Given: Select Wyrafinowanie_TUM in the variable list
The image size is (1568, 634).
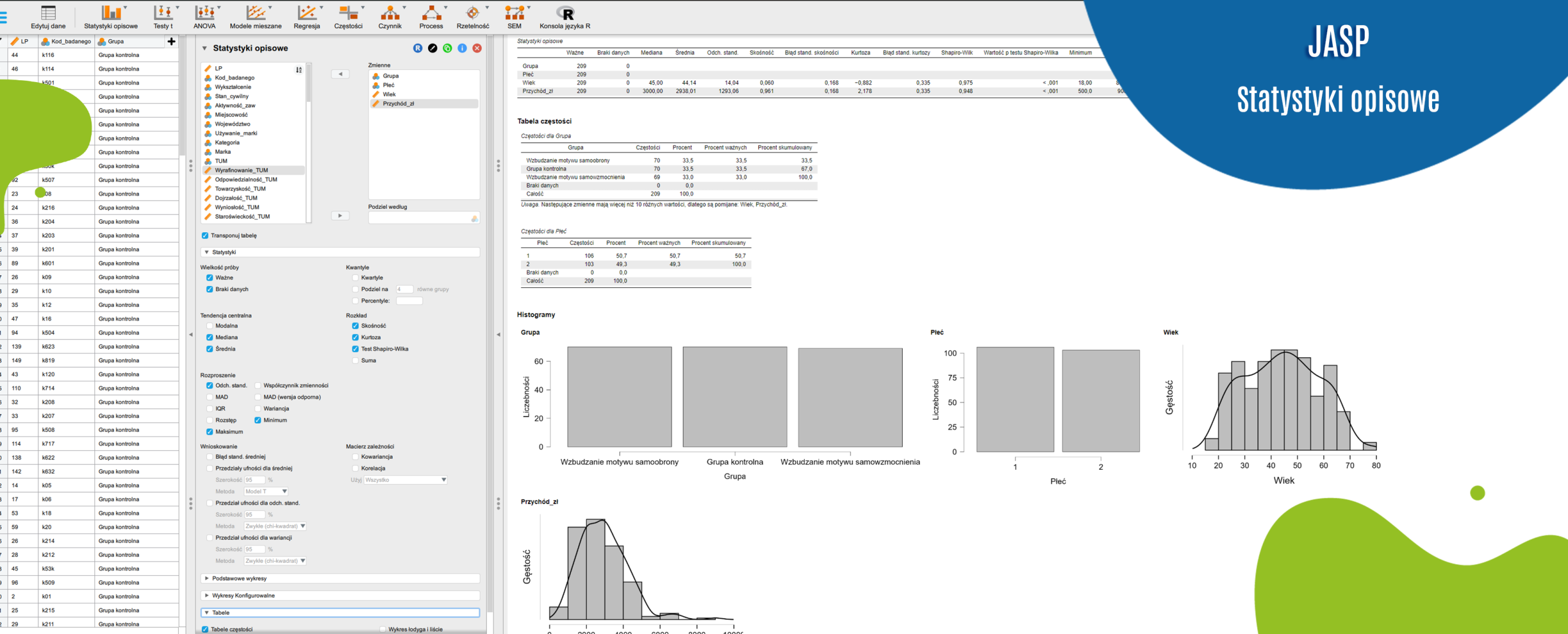Looking at the screenshot, I should pyautogui.click(x=241, y=170).
